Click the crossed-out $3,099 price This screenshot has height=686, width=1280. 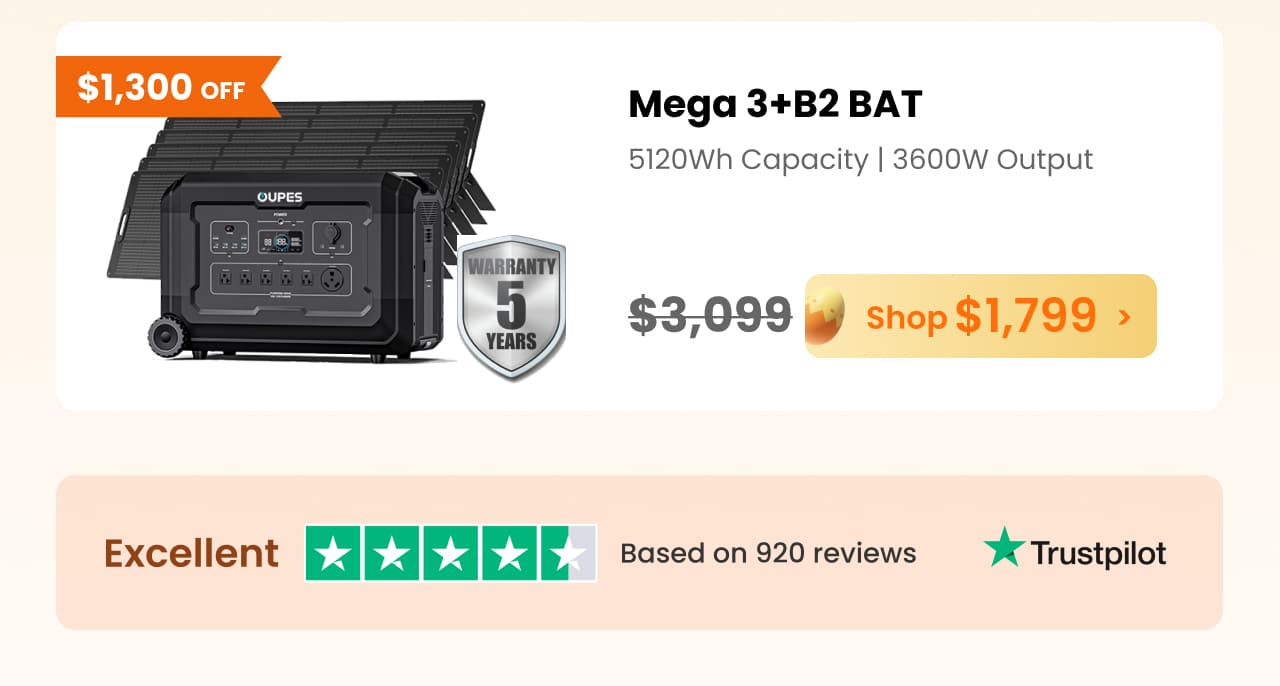click(710, 316)
